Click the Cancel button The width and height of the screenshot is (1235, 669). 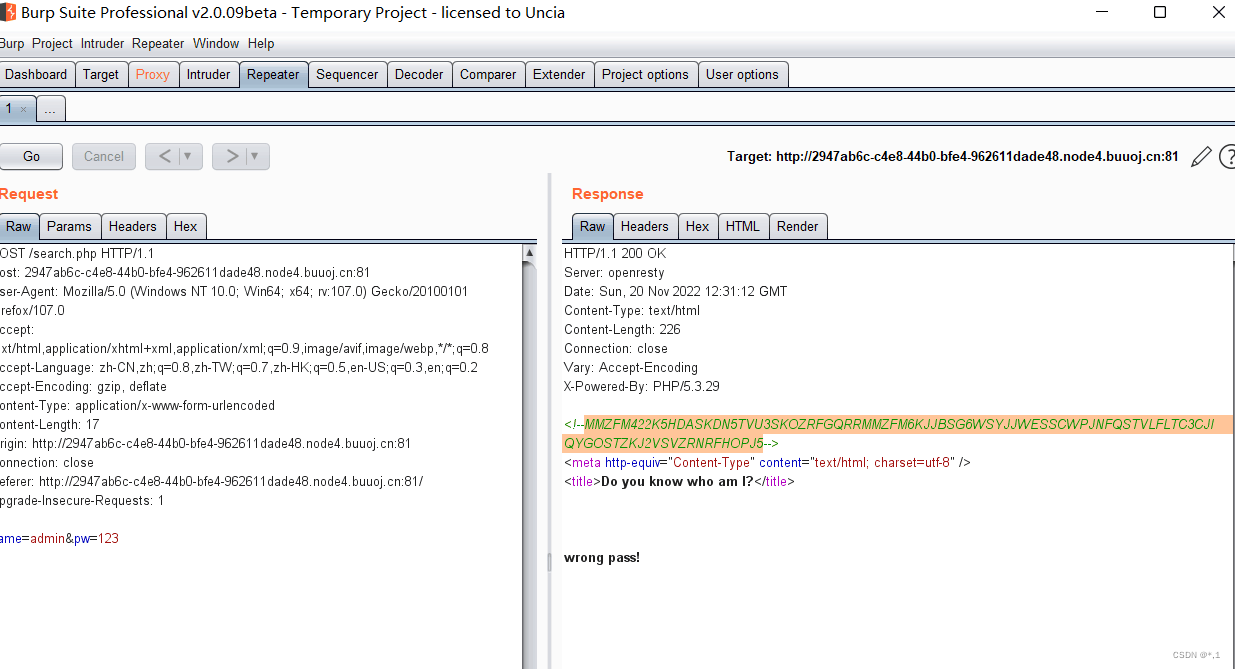104,156
